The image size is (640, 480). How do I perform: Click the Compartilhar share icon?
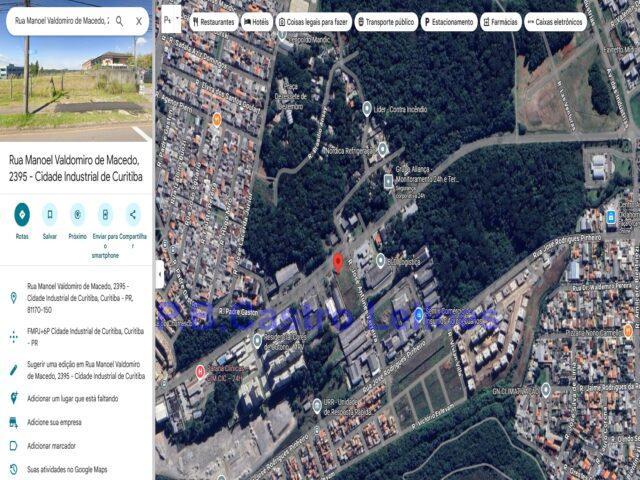[x=133, y=214]
